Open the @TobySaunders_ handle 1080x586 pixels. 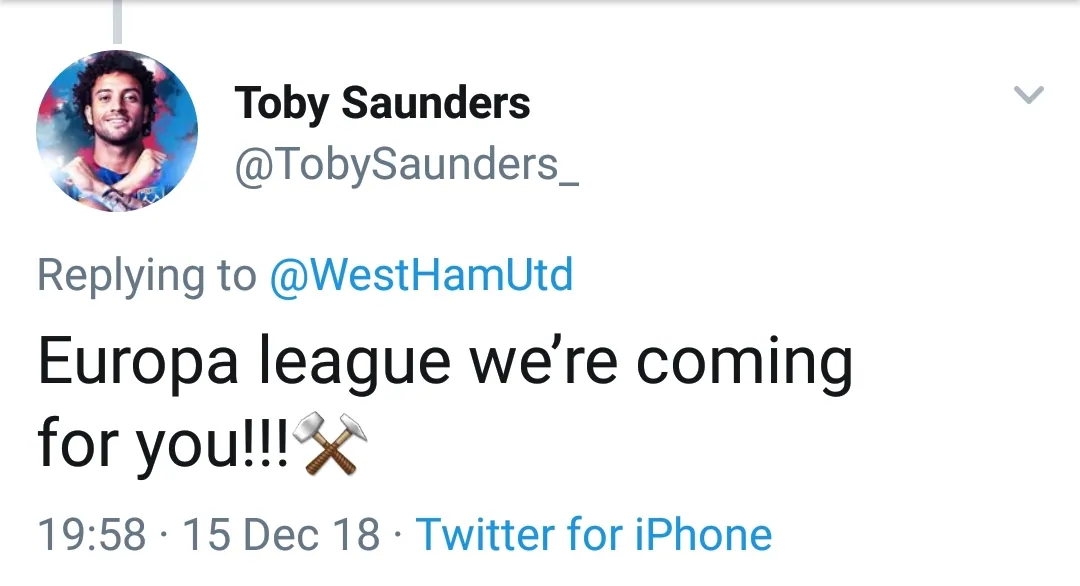coord(407,164)
